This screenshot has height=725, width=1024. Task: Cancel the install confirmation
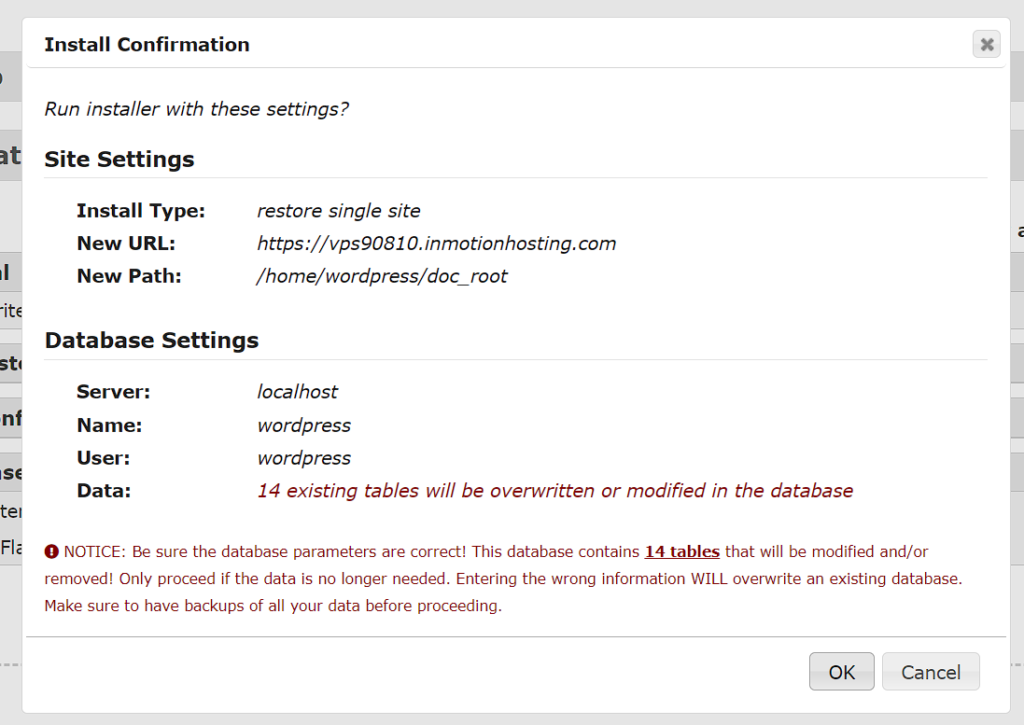930,672
